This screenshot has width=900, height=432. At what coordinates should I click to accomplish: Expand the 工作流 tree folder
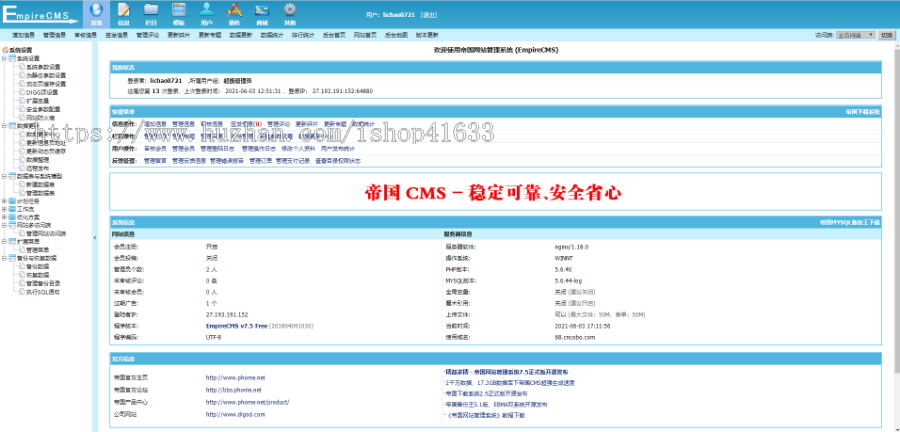pos(5,209)
